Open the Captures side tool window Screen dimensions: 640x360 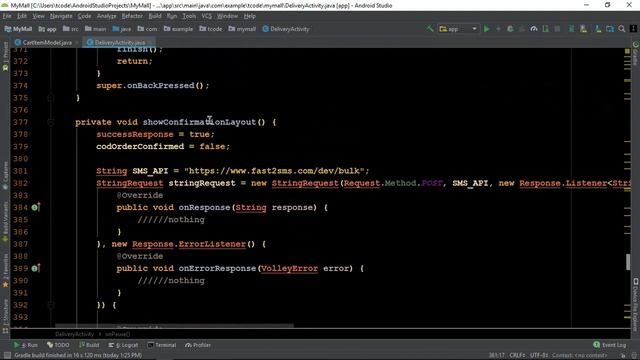tap(5, 176)
